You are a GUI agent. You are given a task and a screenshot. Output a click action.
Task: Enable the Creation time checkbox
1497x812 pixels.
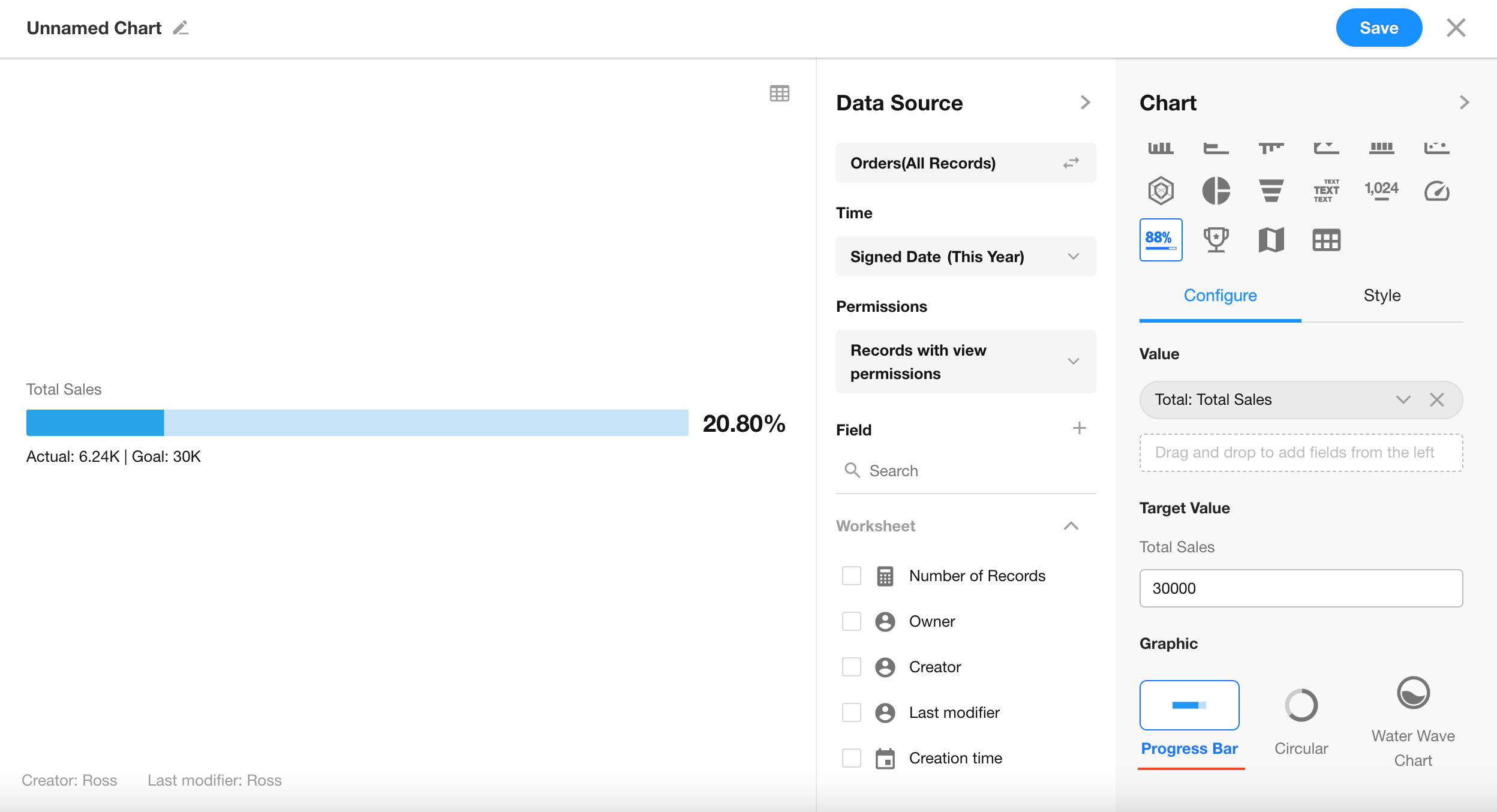click(851, 758)
